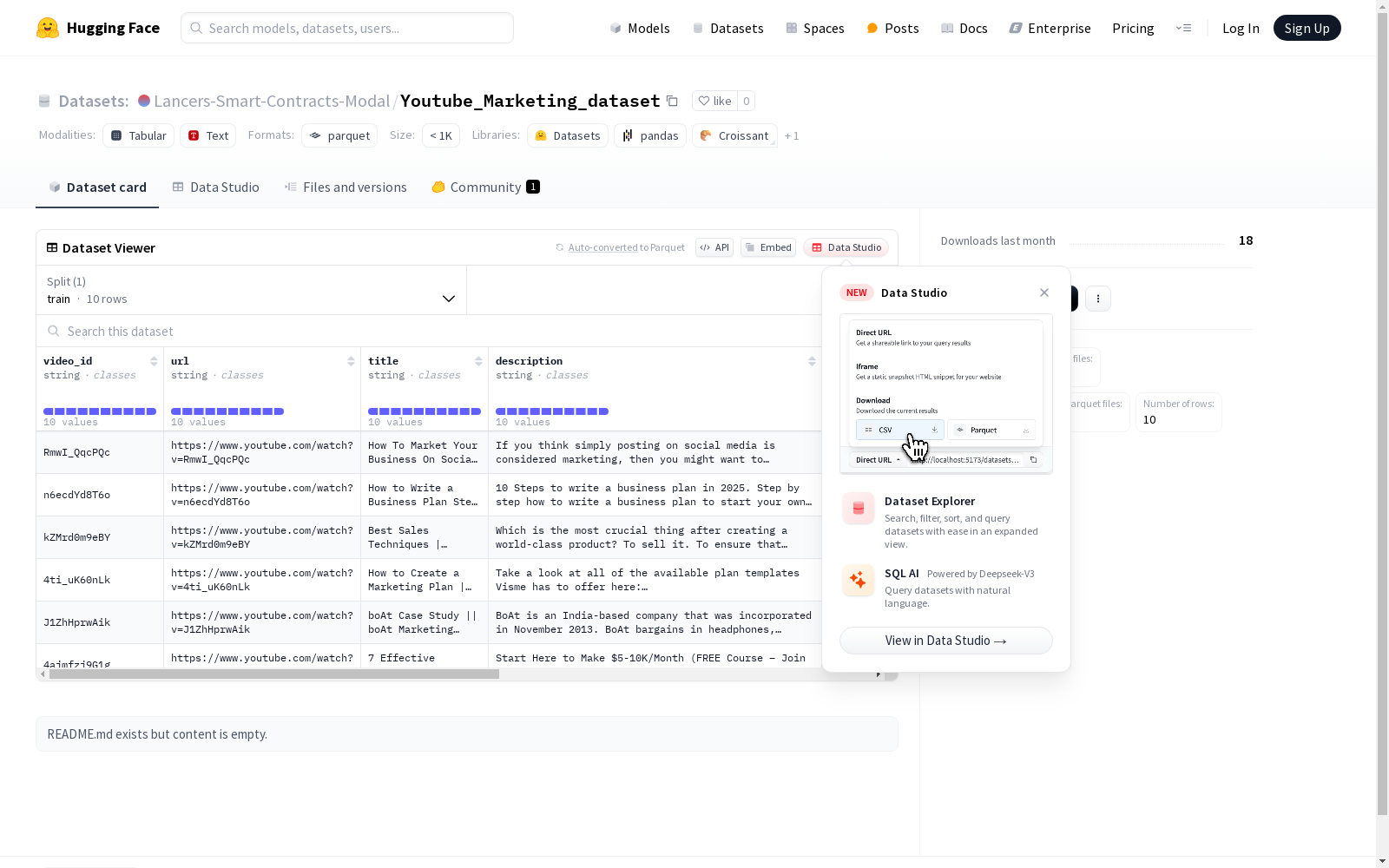Viewport: 1389px width, 868px height.
Task: Open the Lancers-Smart-Contracts-Modal owner link
Action: (x=272, y=101)
